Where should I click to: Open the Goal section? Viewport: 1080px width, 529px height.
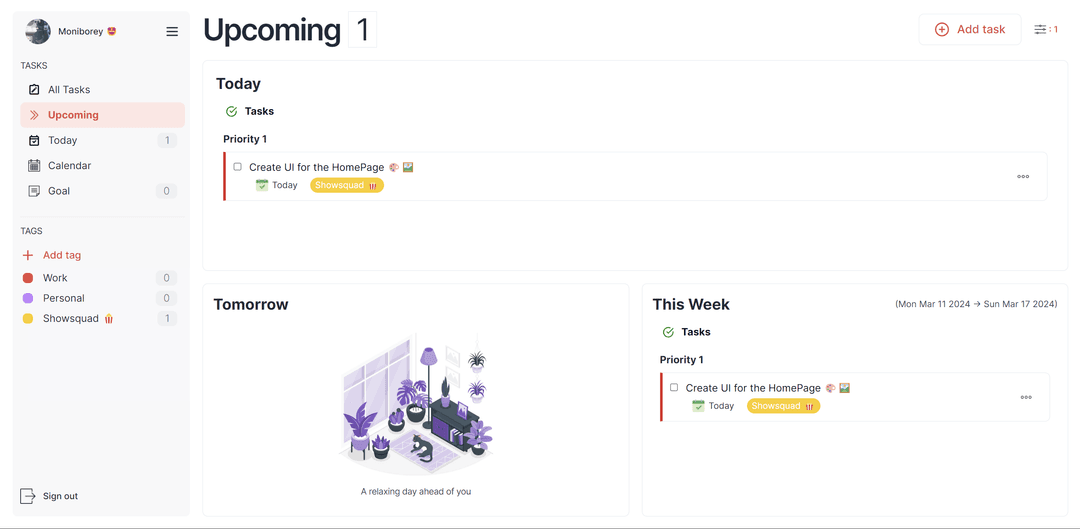tap(103, 191)
